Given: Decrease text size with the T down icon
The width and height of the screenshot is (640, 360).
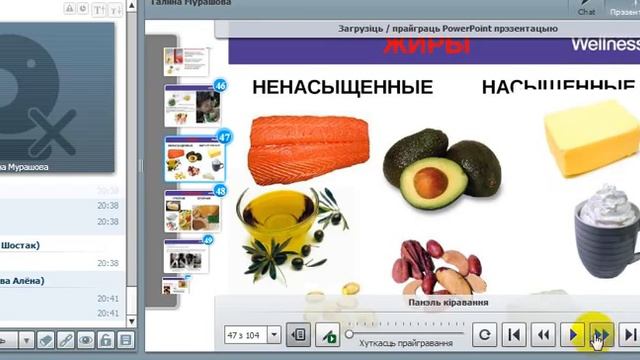Looking at the screenshot, I should pos(116,10).
